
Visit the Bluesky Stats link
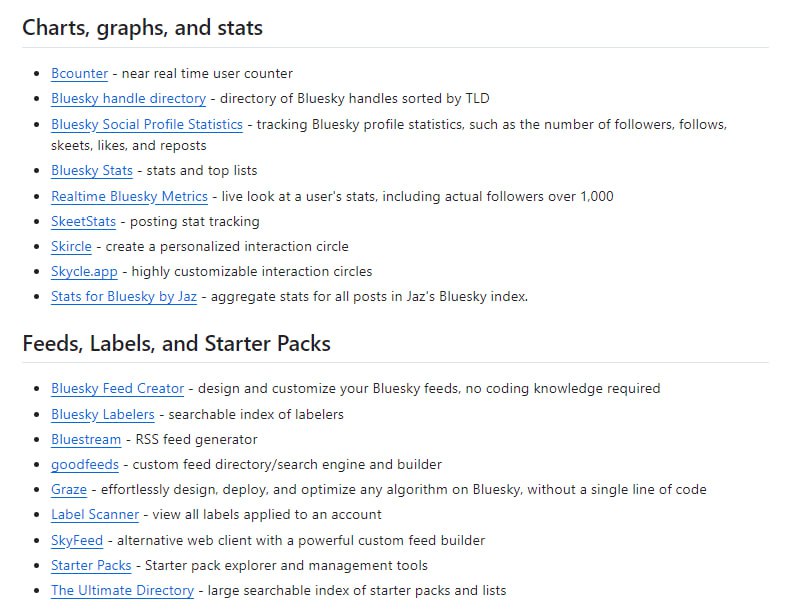(91, 170)
